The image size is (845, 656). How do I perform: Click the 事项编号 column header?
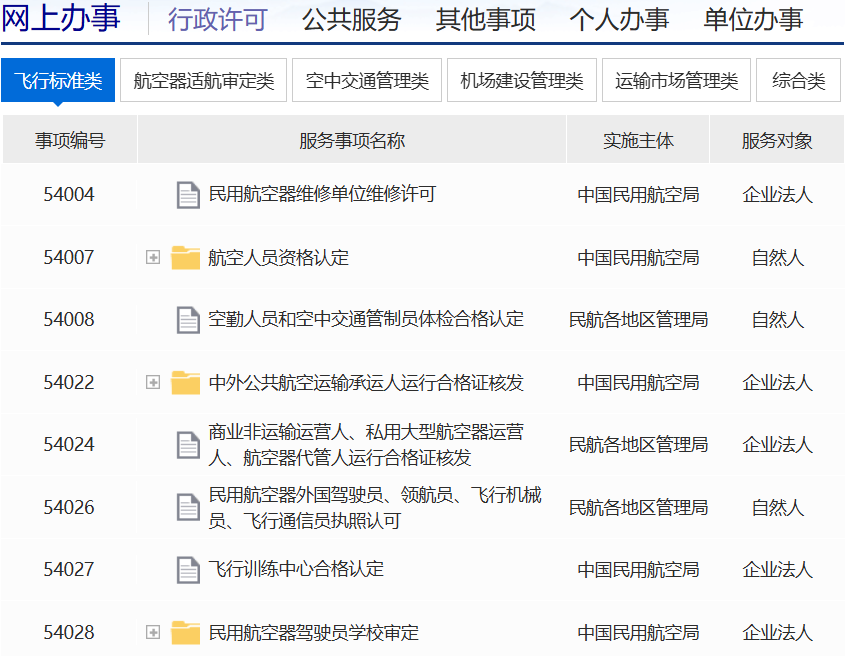[x=70, y=140]
